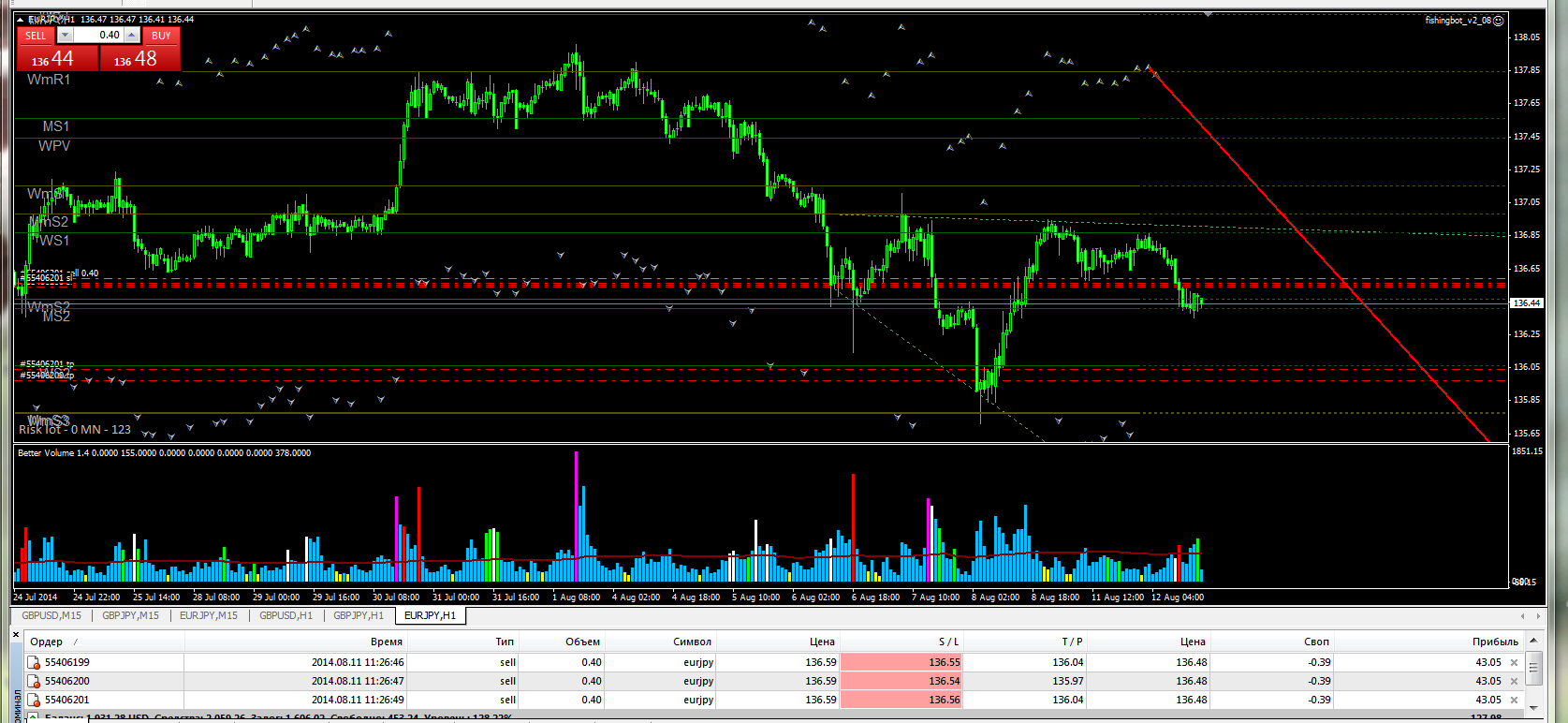1568x723 pixels.
Task: Click the order icon beside ticket 55406200
Action: (x=34, y=682)
